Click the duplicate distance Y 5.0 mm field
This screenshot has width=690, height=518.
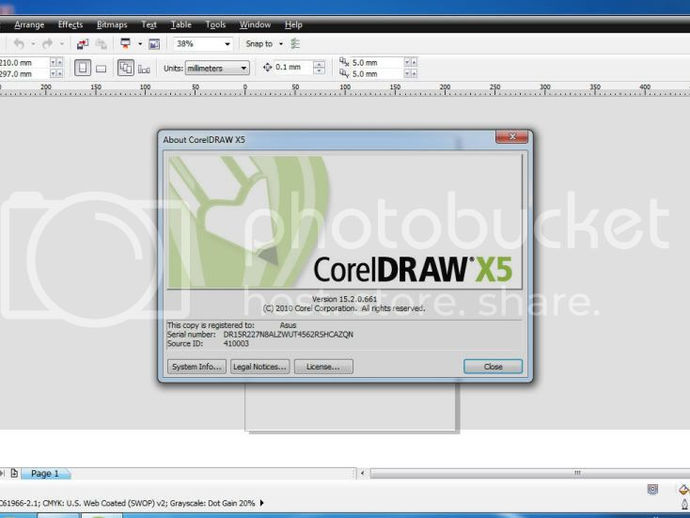377,74
